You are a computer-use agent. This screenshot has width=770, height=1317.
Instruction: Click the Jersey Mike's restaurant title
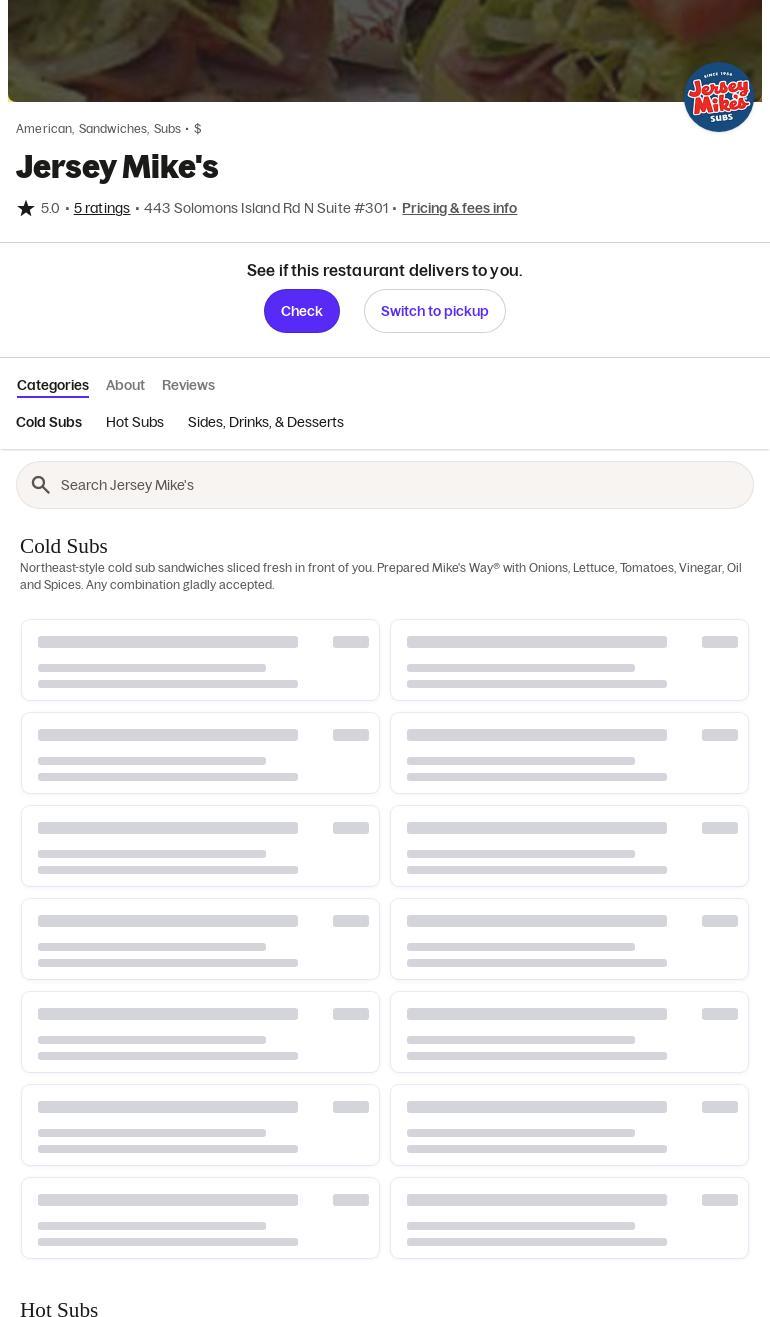(x=117, y=167)
